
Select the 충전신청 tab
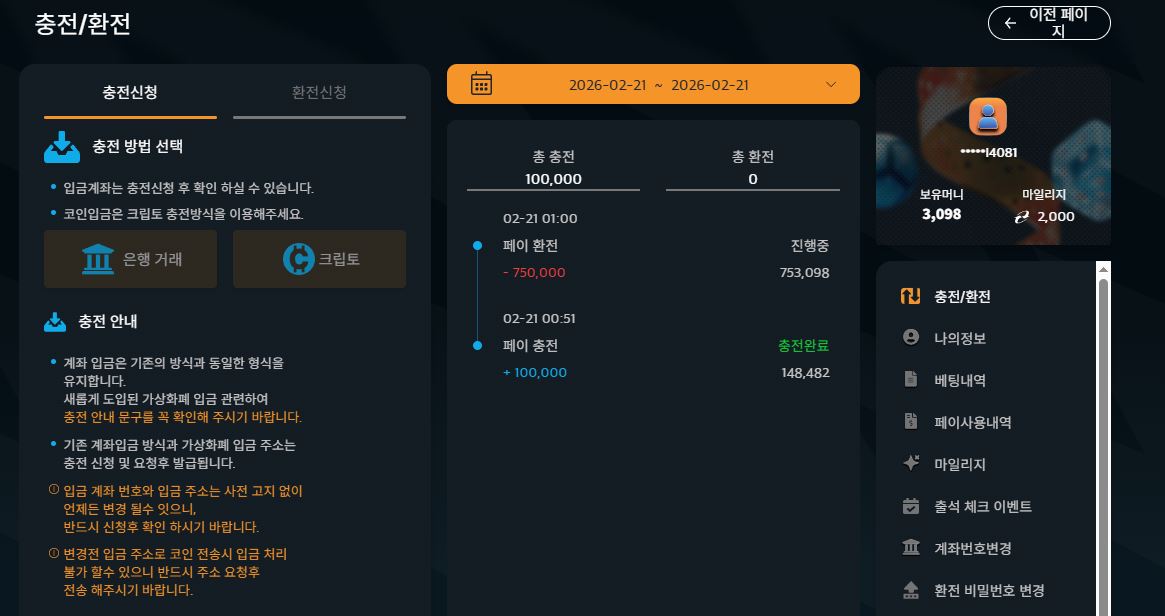[x=130, y=92]
